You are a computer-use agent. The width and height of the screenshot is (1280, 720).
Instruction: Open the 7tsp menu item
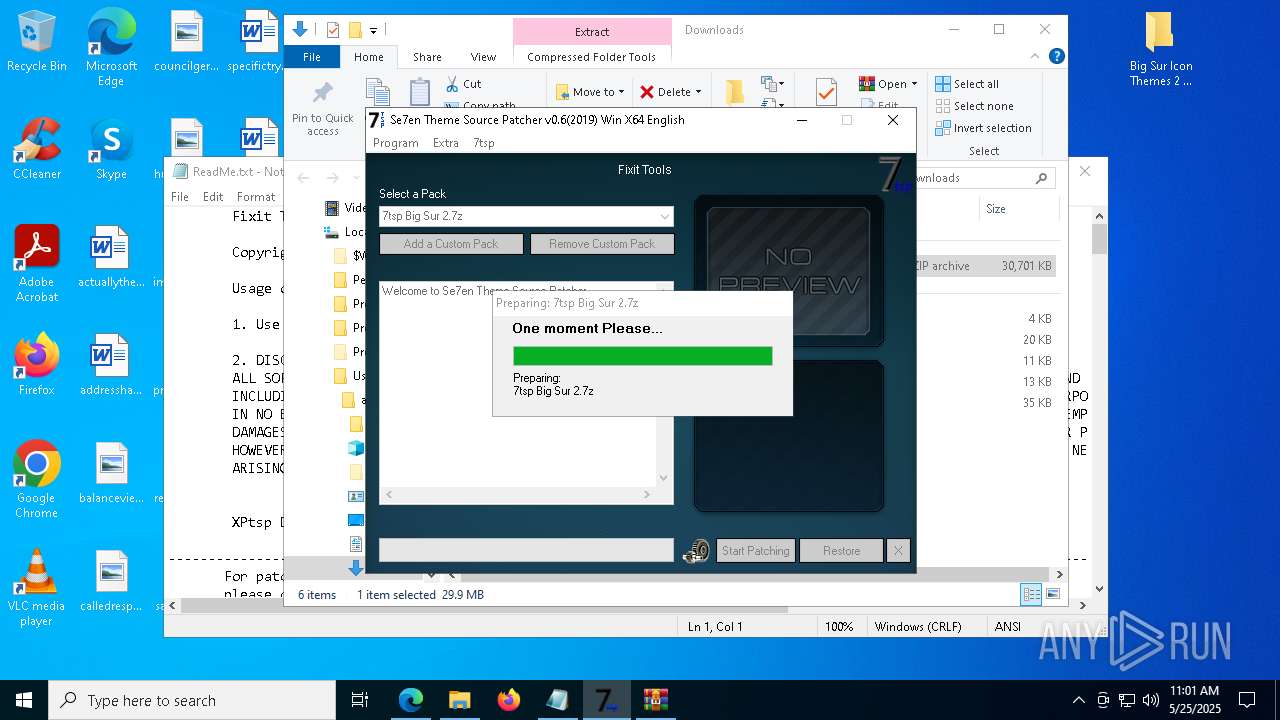pyautogui.click(x=484, y=143)
